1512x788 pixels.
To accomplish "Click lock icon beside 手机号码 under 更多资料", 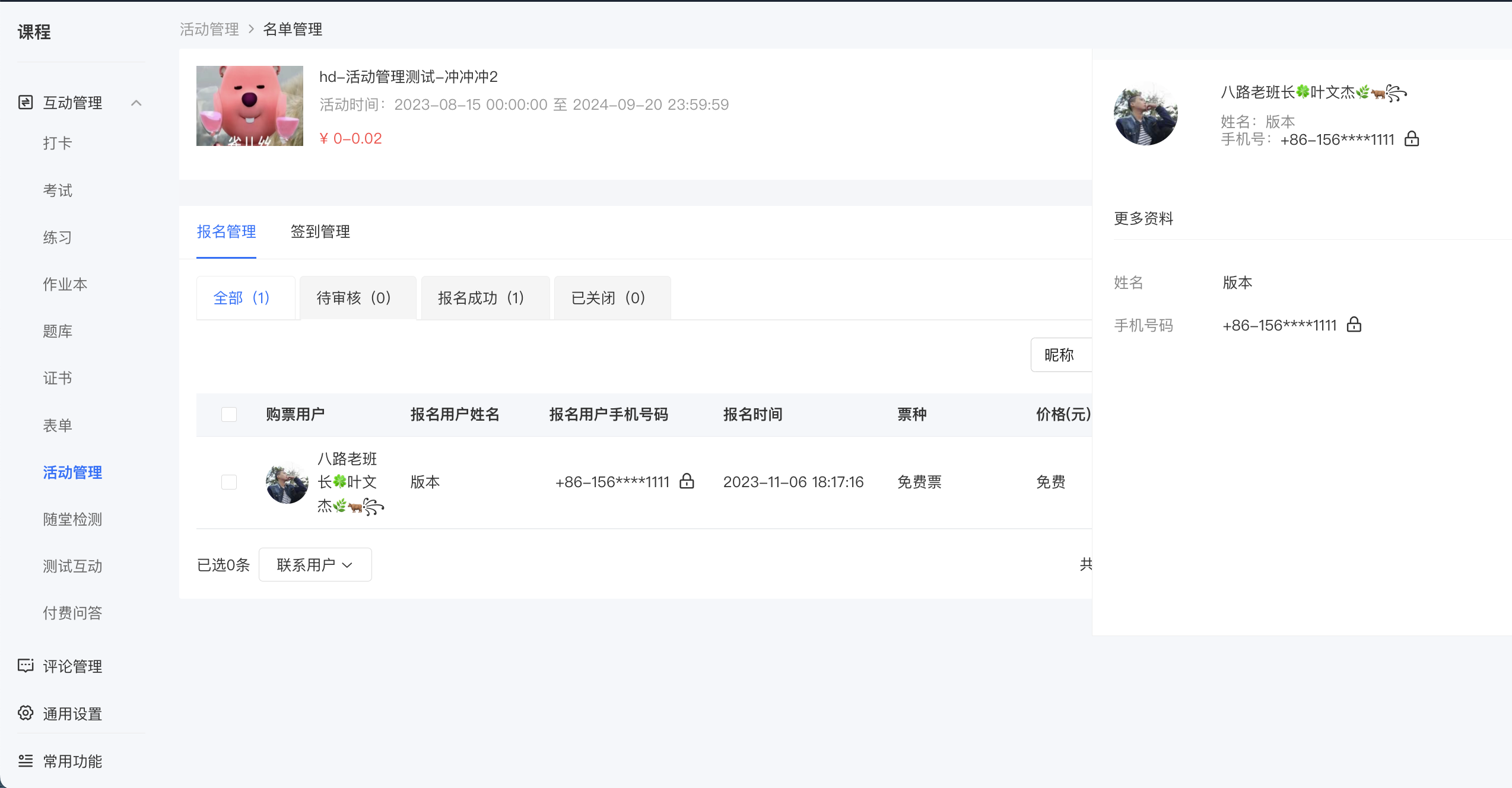I will [1354, 325].
